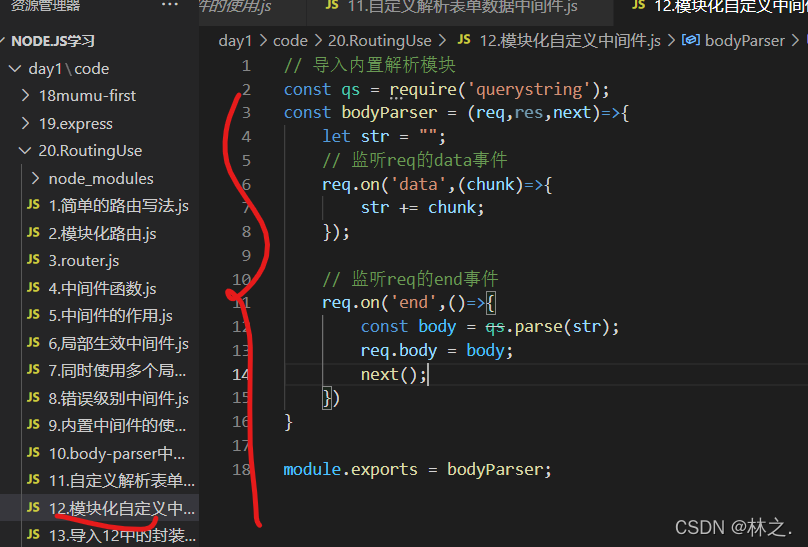Click next() call on line 14
808x547 pixels.
(389, 374)
